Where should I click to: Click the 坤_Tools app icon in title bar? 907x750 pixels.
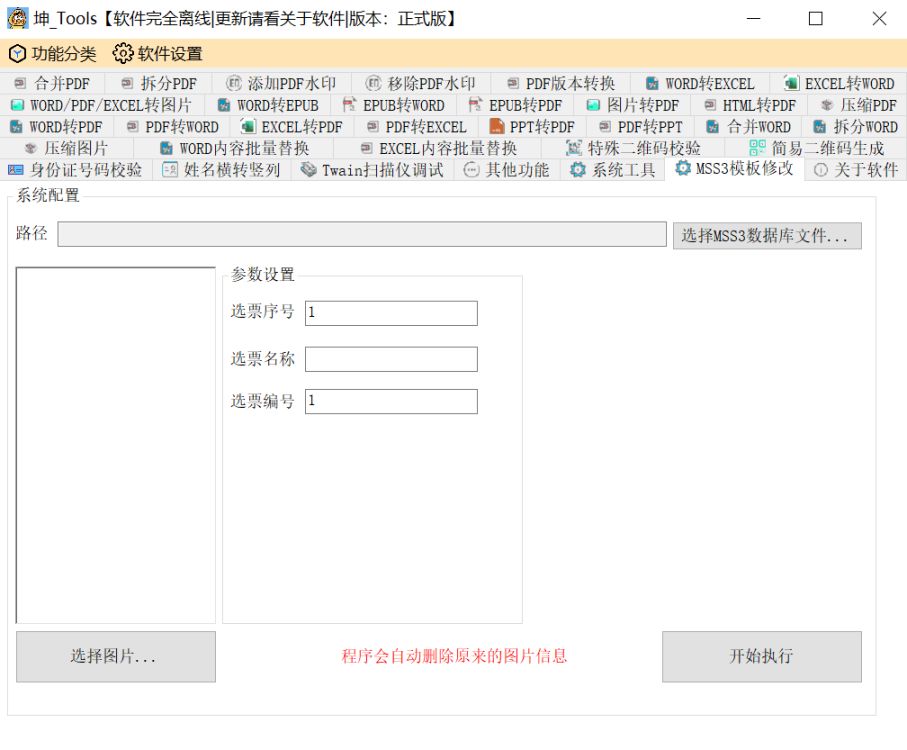tap(17, 19)
